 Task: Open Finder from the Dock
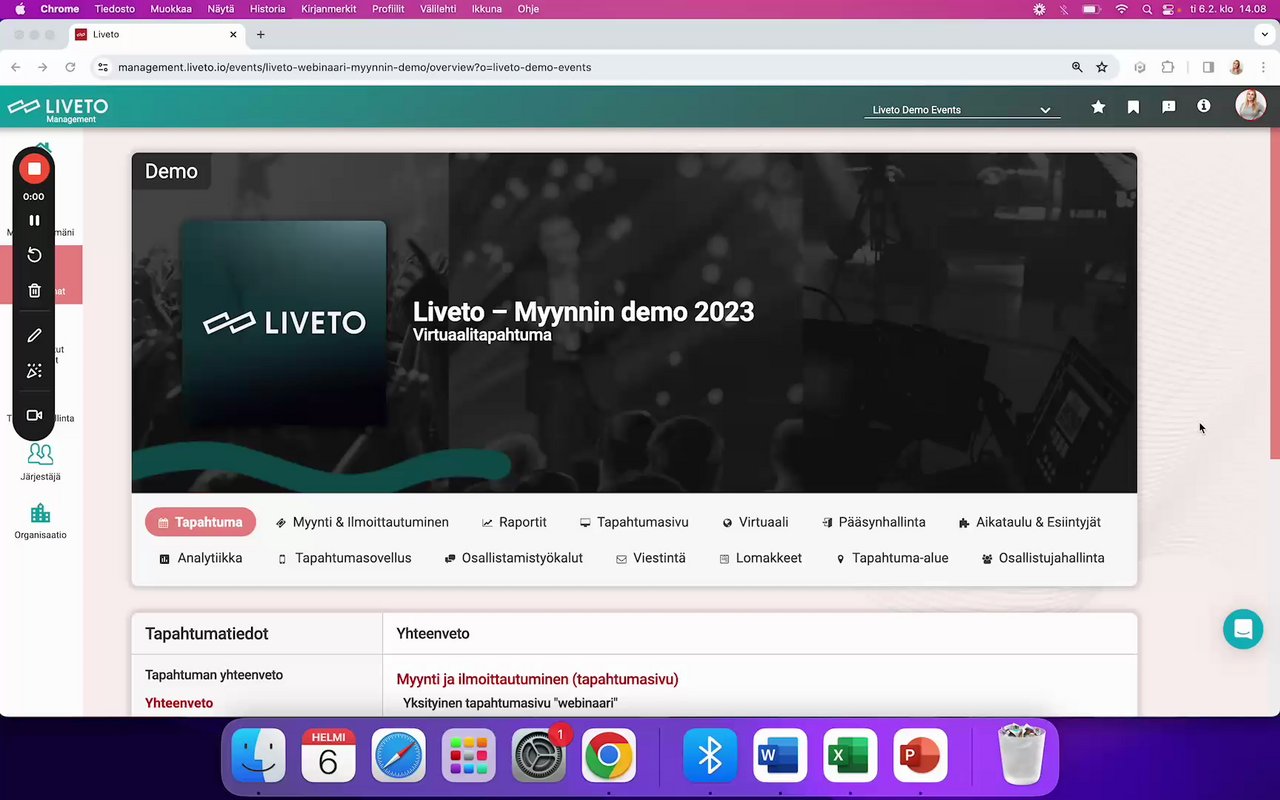[258, 754]
